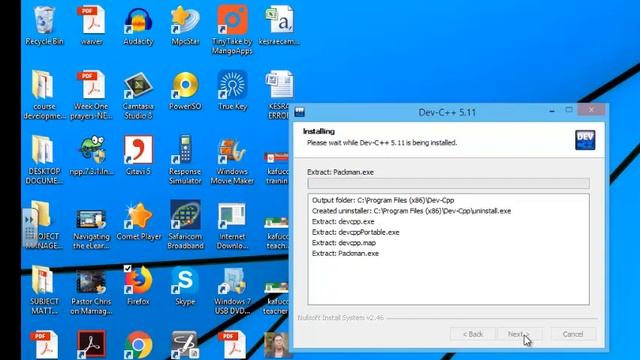640x360 pixels.
Task: Select Pastor Chris on Manag... video icon
Action: click(91, 291)
